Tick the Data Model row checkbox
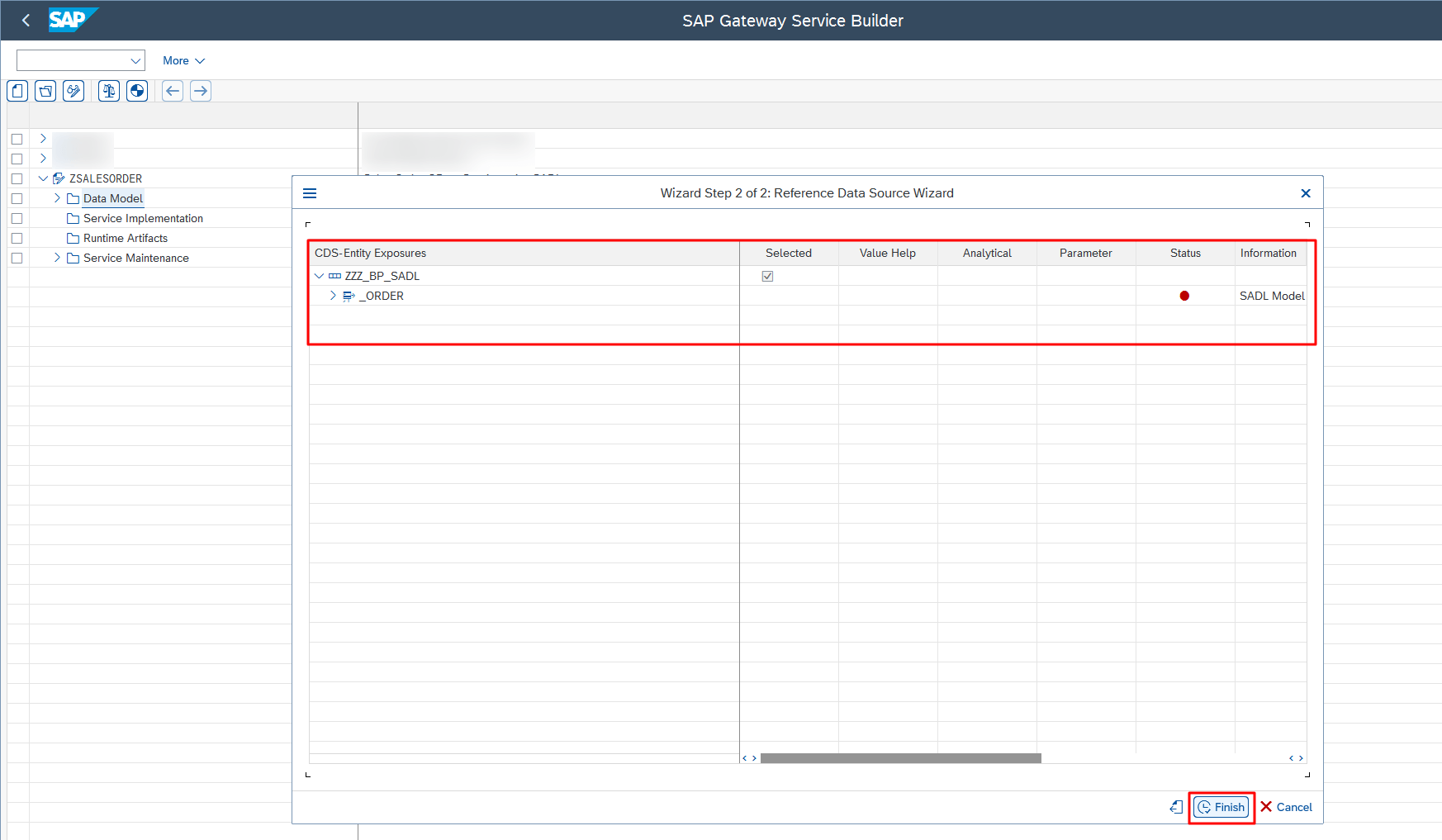Image resolution: width=1442 pixels, height=840 pixels. tap(17, 198)
